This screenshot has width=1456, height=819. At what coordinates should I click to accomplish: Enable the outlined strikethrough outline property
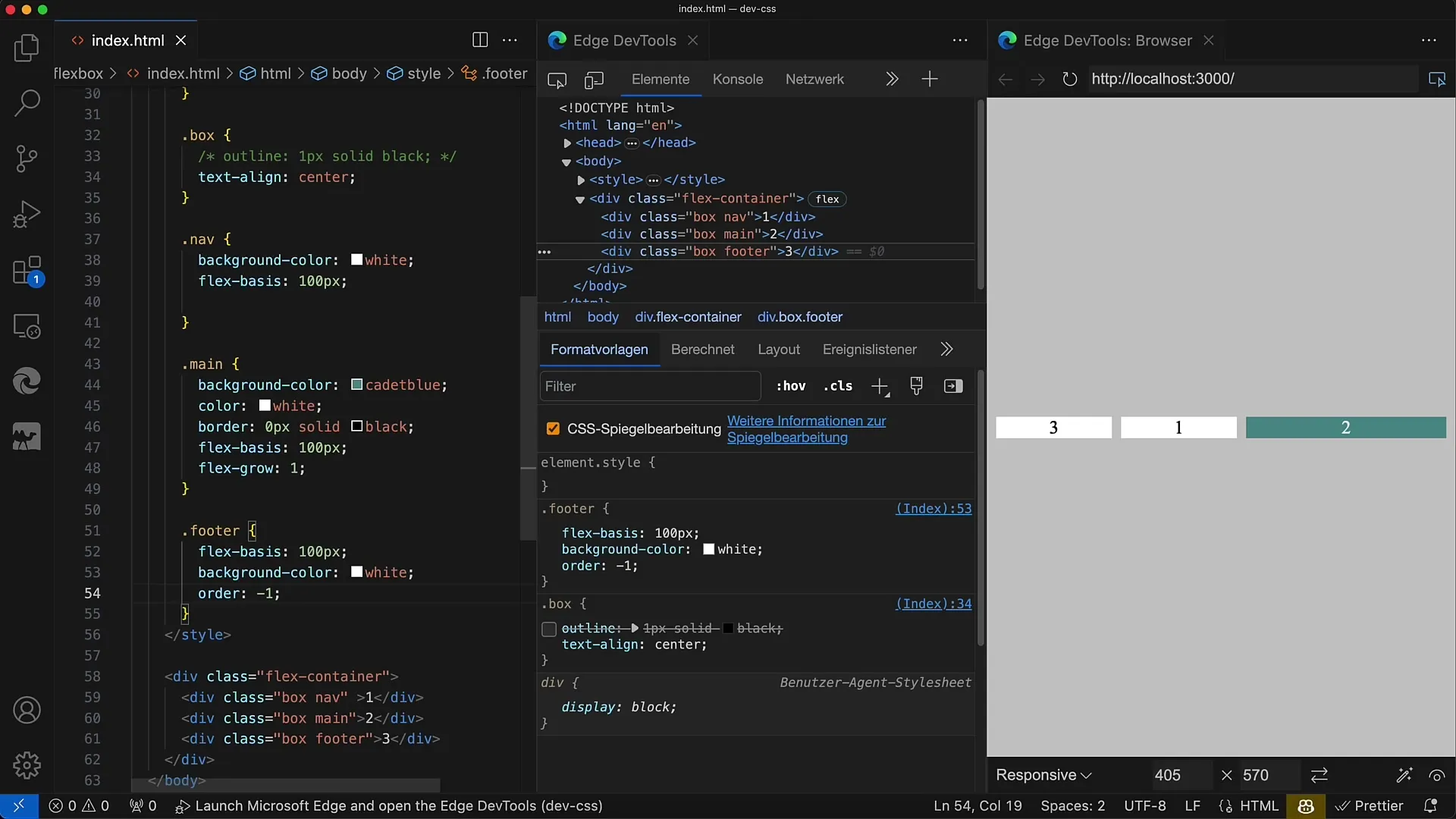549,628
